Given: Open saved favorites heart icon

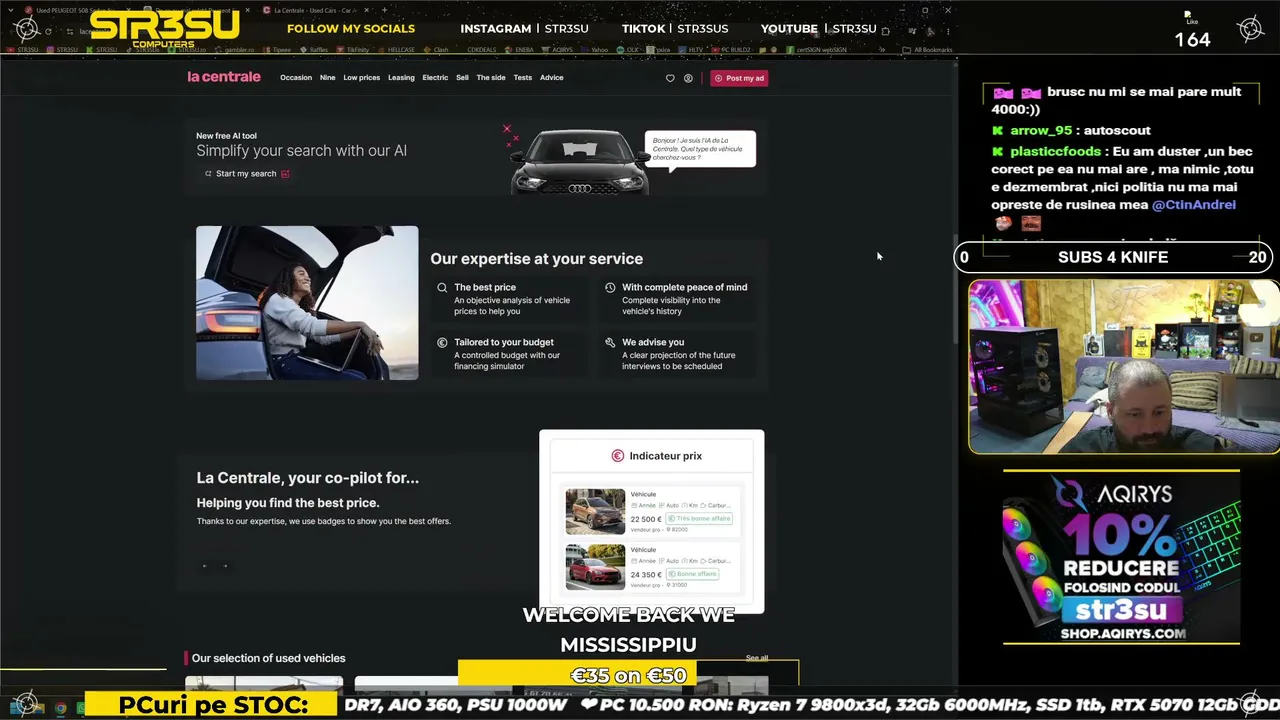Looking at the screenshot, I should tap(670, 78).
